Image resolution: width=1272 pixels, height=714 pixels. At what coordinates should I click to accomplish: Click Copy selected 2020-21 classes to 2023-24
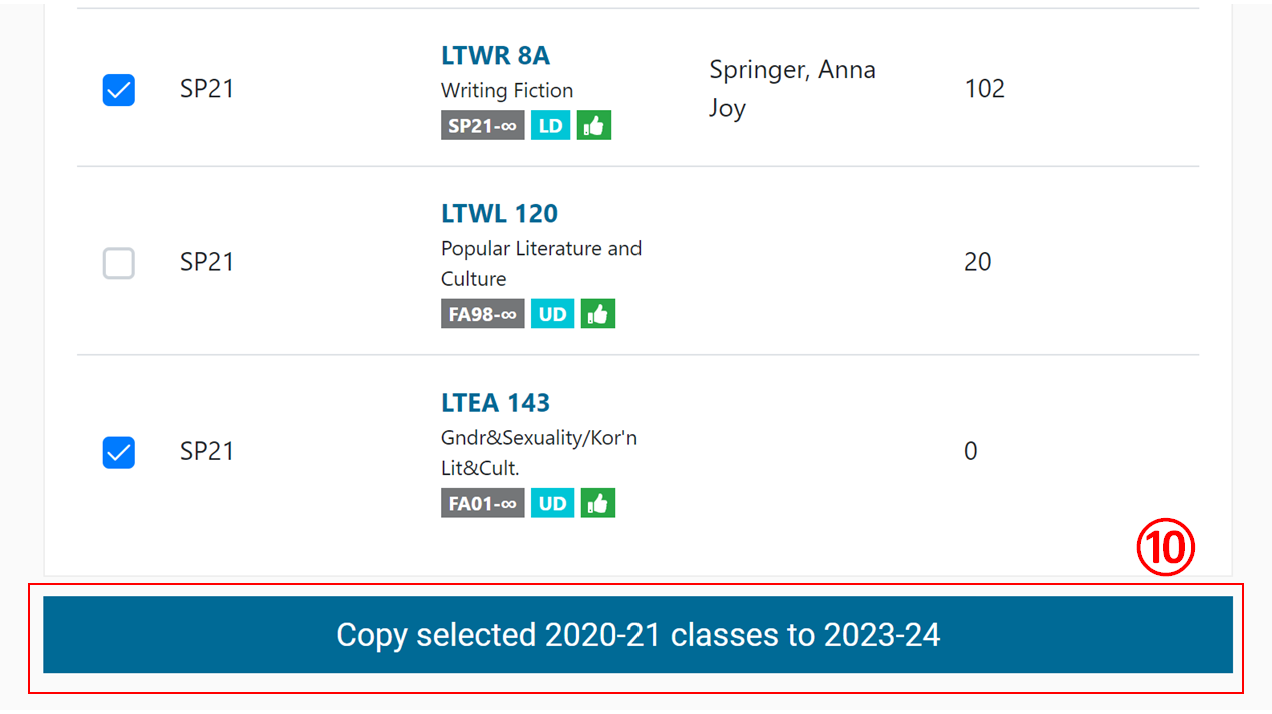638,635
